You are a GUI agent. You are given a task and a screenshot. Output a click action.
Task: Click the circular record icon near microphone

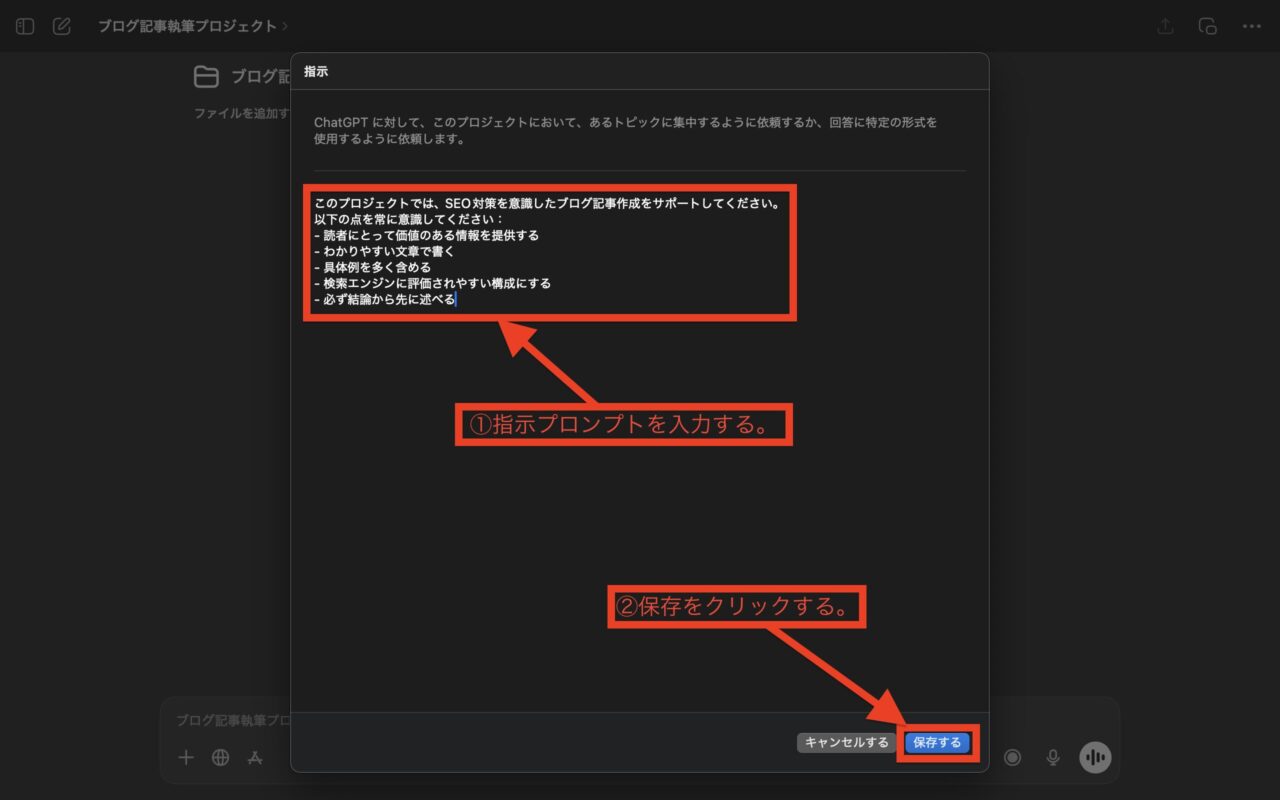1012,757
